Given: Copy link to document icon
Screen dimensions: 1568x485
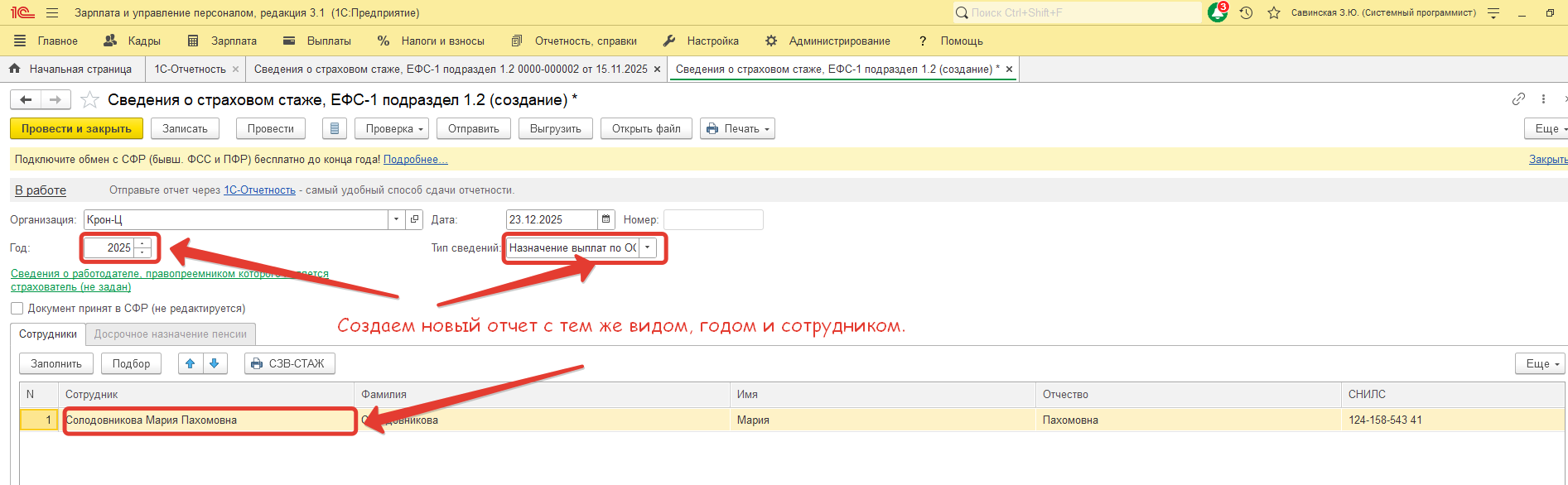Looking at the screenshot, I should click(1518, 99).
